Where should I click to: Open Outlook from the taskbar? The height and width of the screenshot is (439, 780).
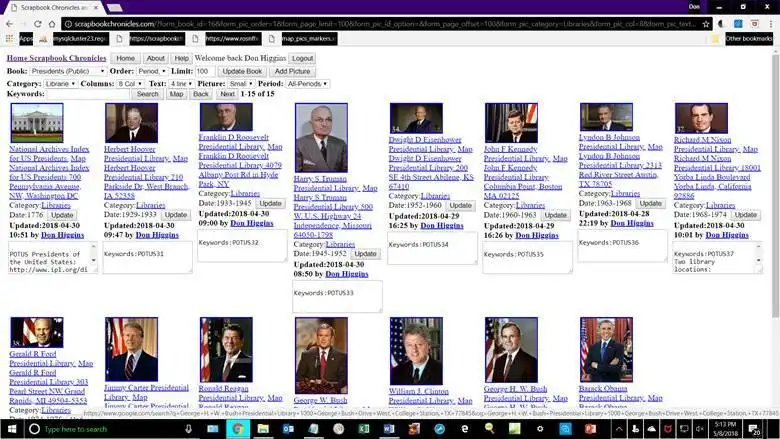289,429
